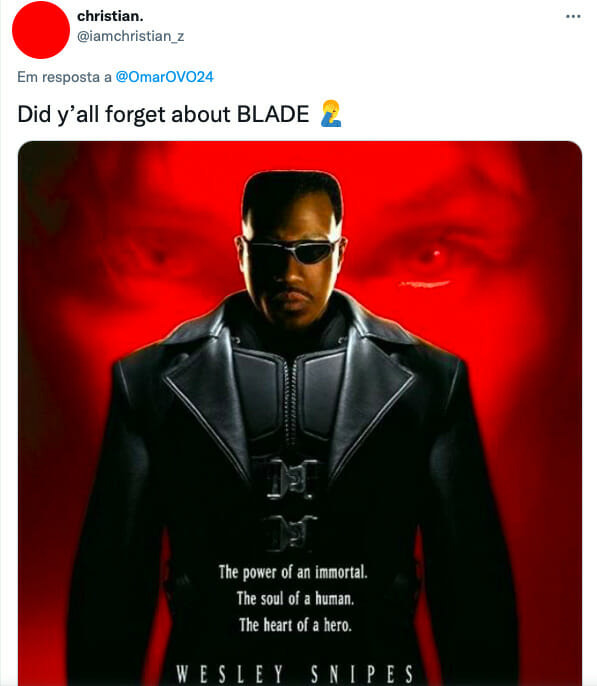597x686 pixels.
Task: Click the word BLADE in the tweet
Action: click(x=273, y=114)
